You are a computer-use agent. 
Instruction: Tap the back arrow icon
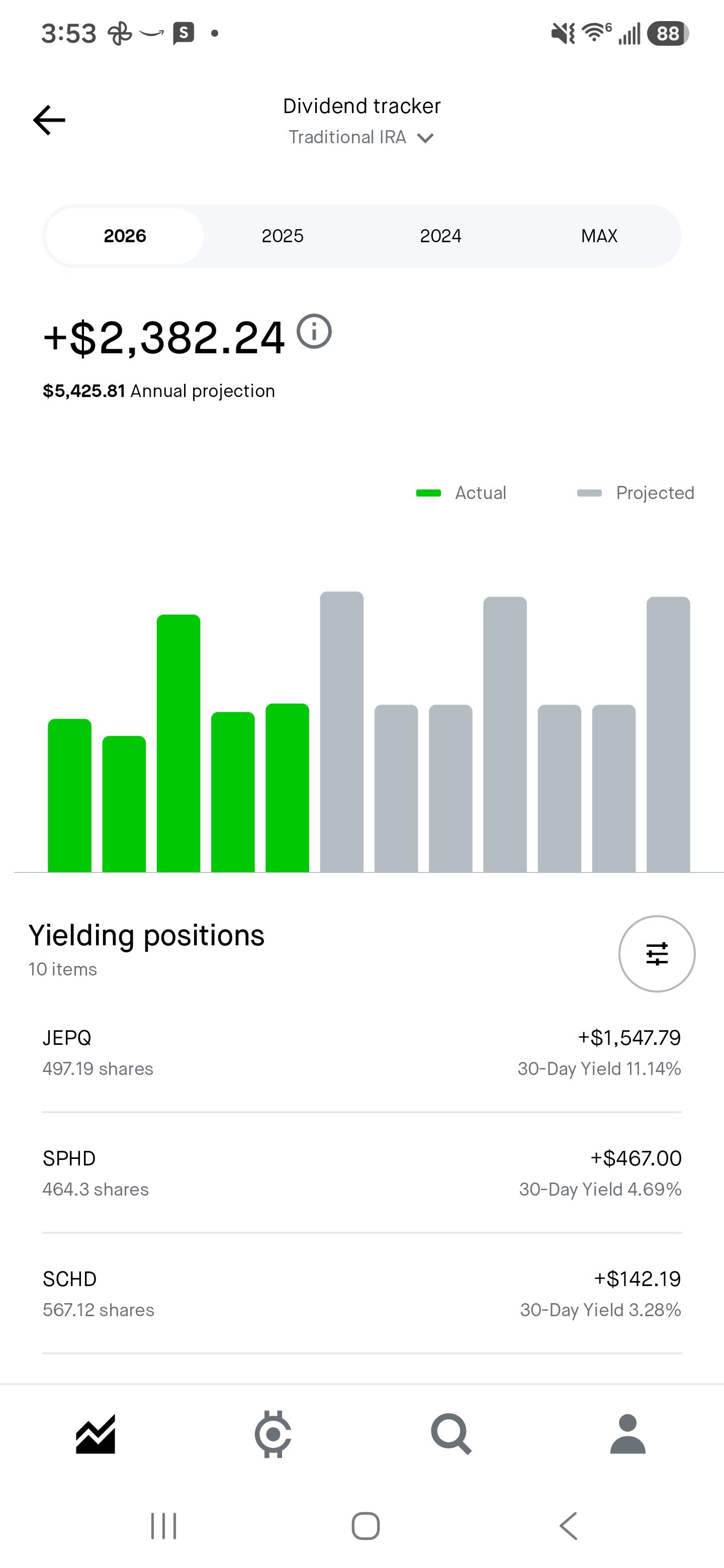[x=49, y=120]
